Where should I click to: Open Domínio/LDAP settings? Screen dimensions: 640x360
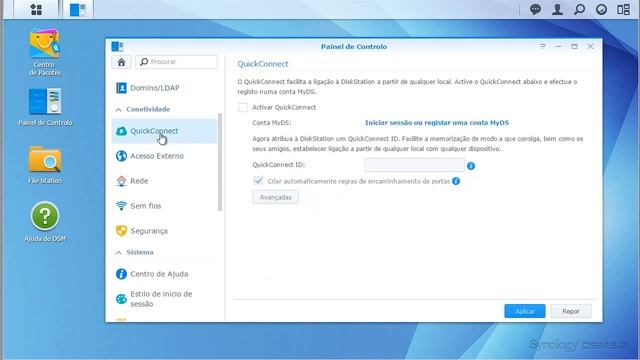pos(164,88)
